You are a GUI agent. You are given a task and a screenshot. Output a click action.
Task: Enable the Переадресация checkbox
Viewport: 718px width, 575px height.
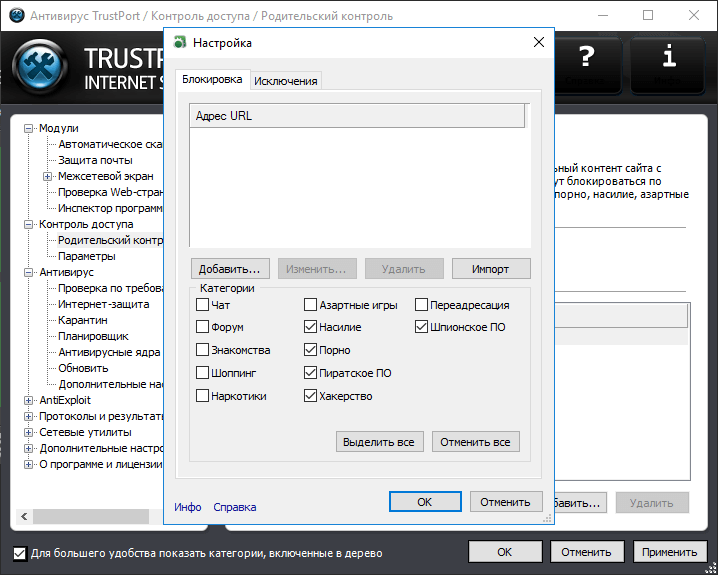[x=421, y=304]
